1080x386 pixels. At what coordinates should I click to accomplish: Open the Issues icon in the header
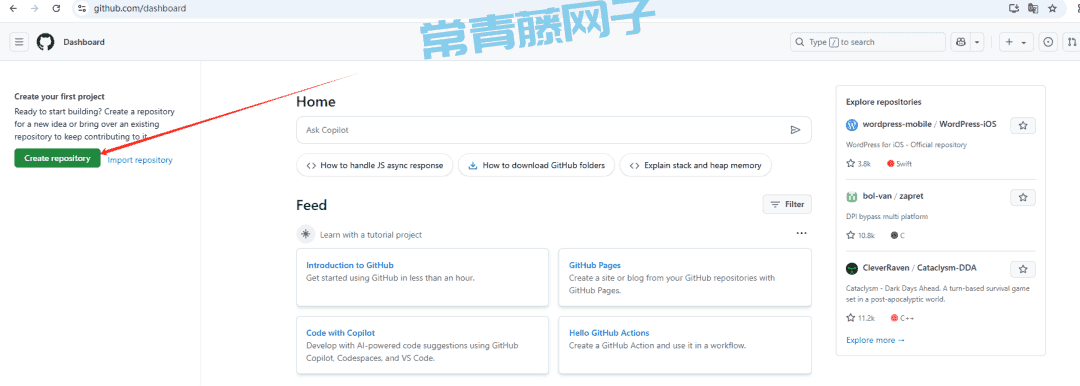pyautogui.click(x=1048, y=42)
